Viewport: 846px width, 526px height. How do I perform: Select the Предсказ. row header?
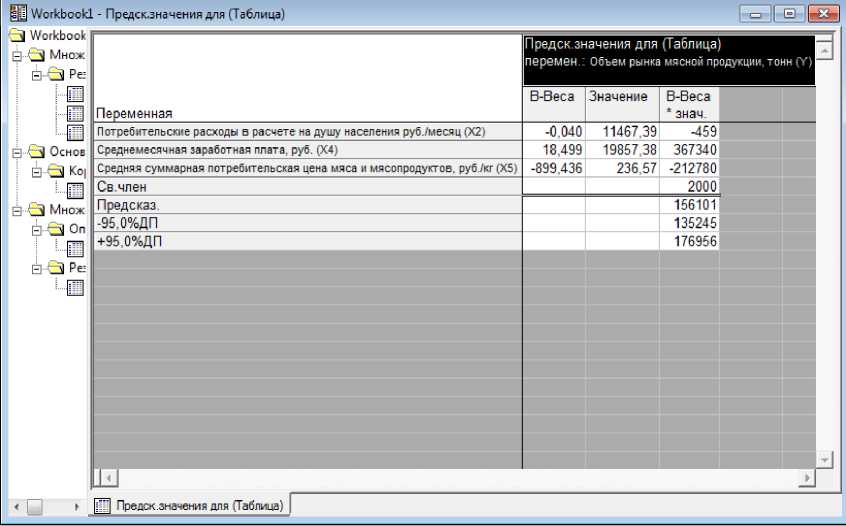tap(308, 205)
